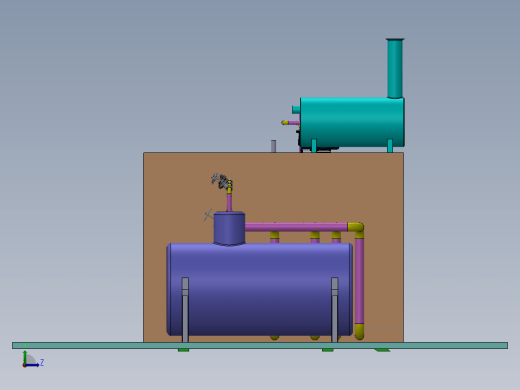
Task: Select the gray valve assembly above the riser
Action: (x=221, y=181)
